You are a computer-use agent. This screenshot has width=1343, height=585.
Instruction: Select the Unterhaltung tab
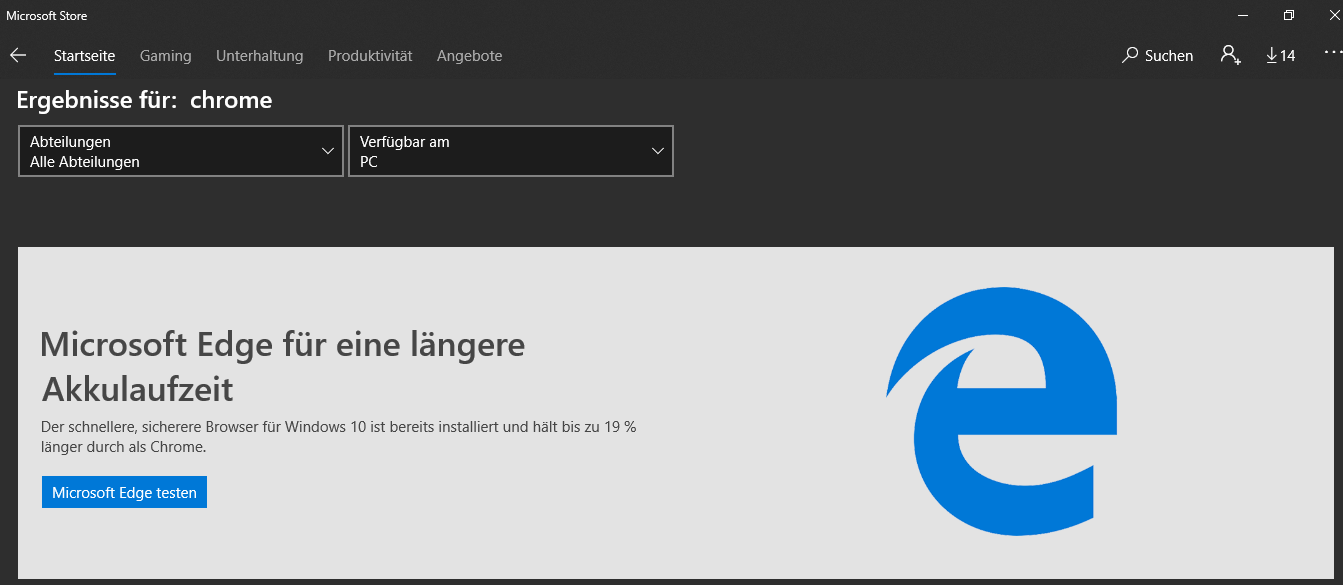259,56
